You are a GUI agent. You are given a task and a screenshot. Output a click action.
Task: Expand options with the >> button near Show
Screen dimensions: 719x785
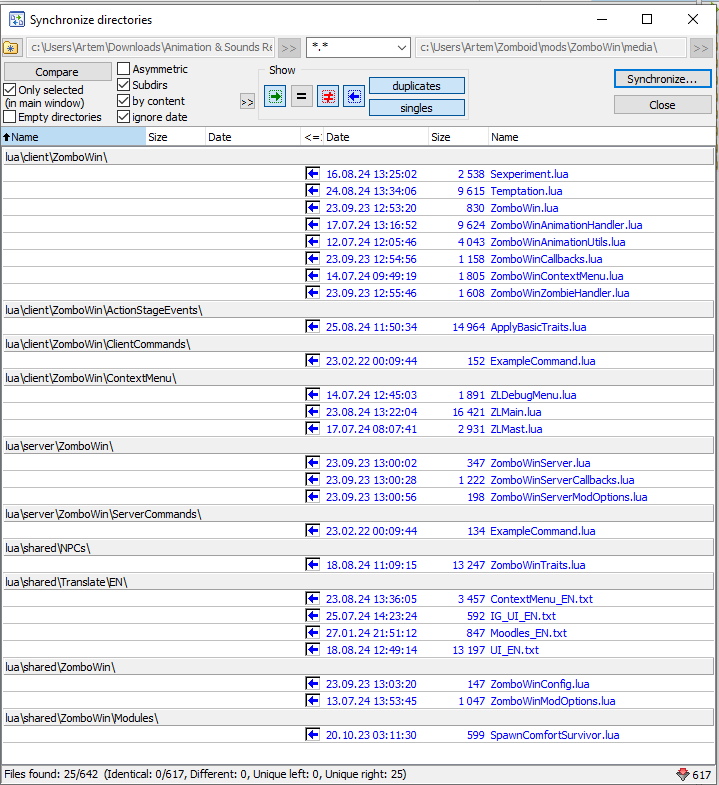(247, 101)
